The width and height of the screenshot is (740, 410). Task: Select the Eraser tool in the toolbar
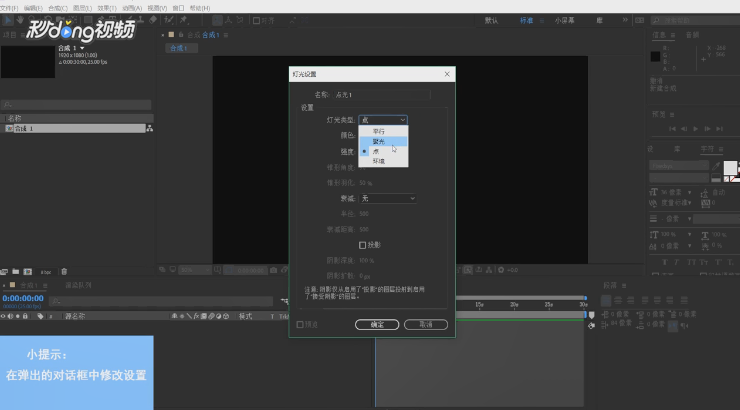[153, 20]
